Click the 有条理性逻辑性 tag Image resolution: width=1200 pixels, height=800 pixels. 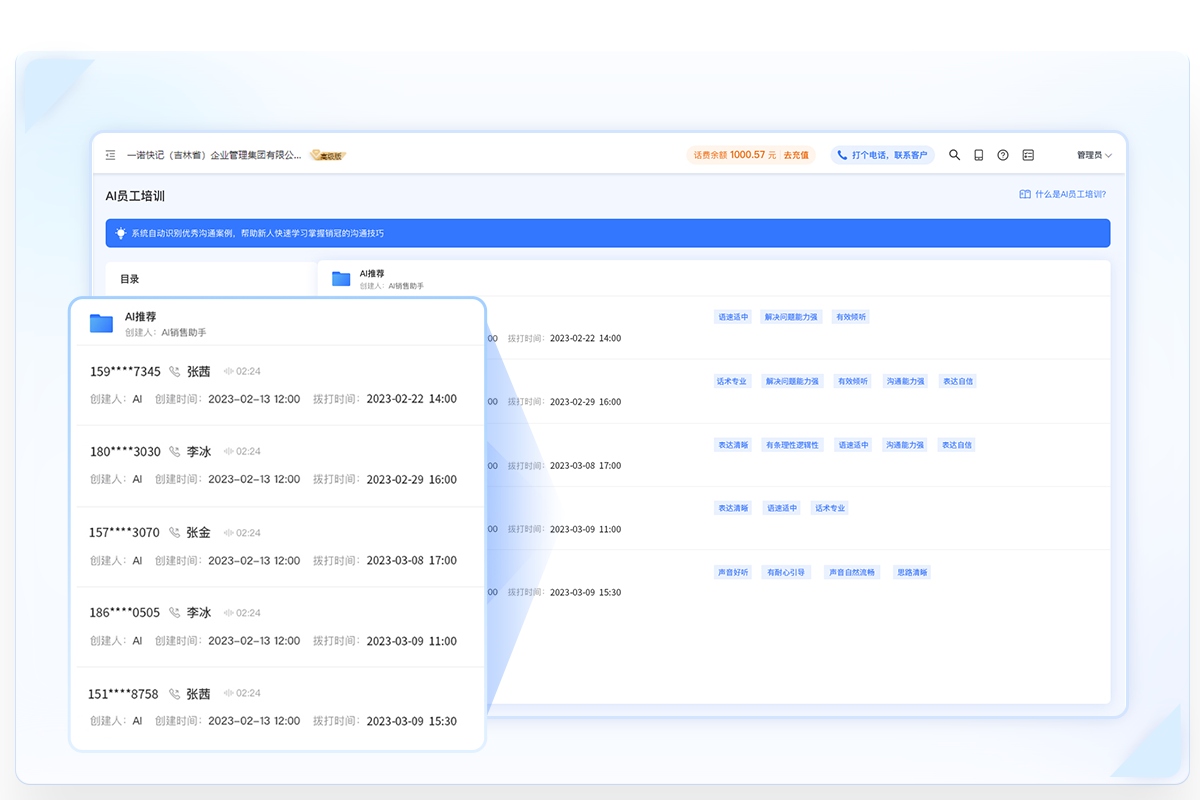(x=792, y=445)
